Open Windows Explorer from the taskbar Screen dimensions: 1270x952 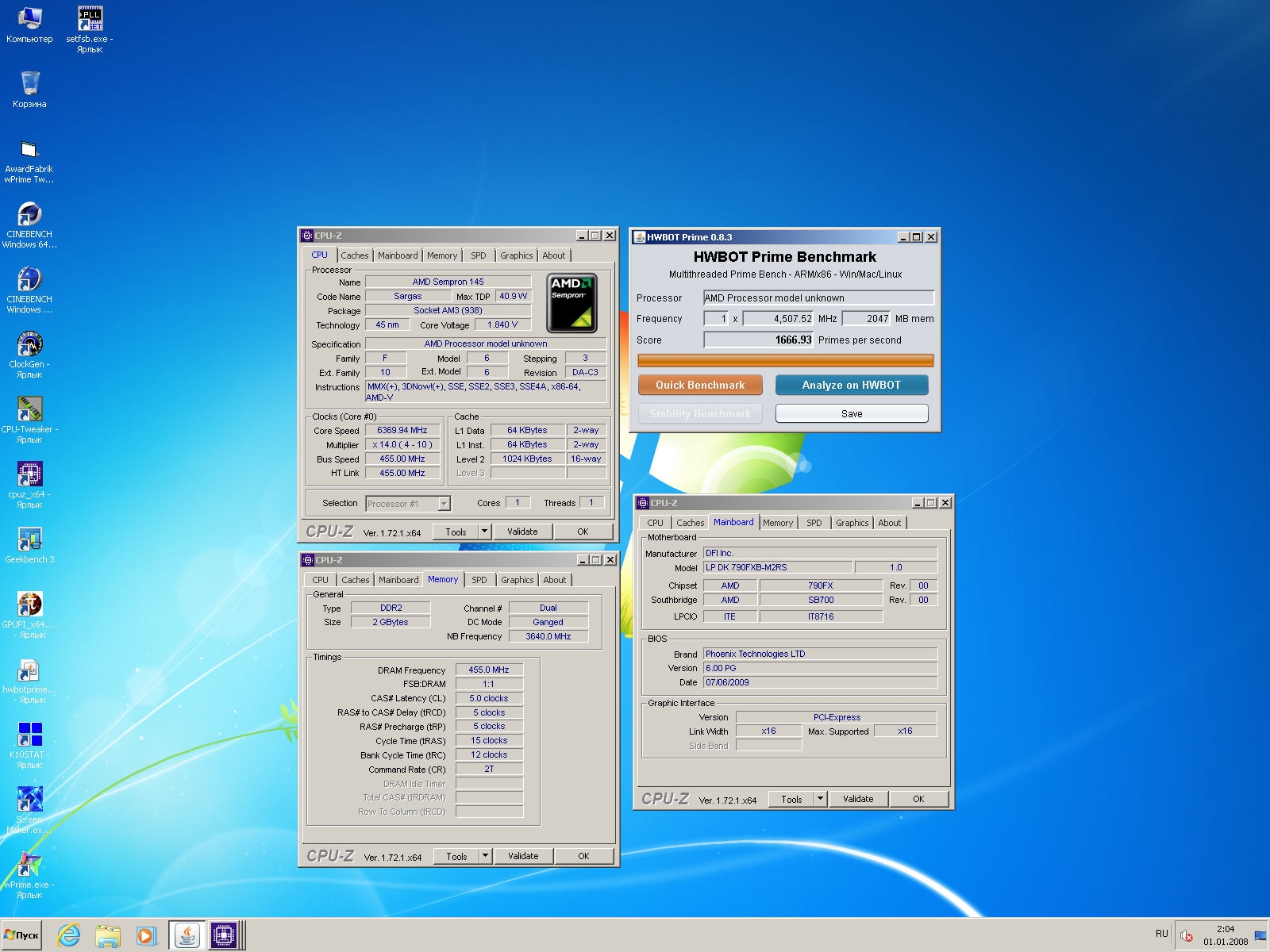108,936
